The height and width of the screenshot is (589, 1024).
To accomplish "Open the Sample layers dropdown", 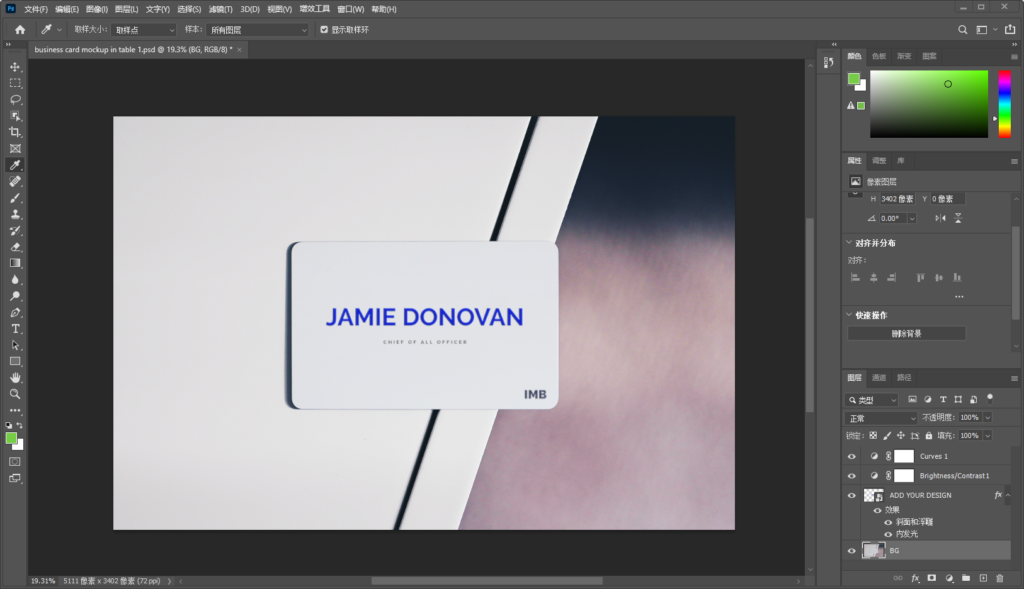I will click(257, 30).
